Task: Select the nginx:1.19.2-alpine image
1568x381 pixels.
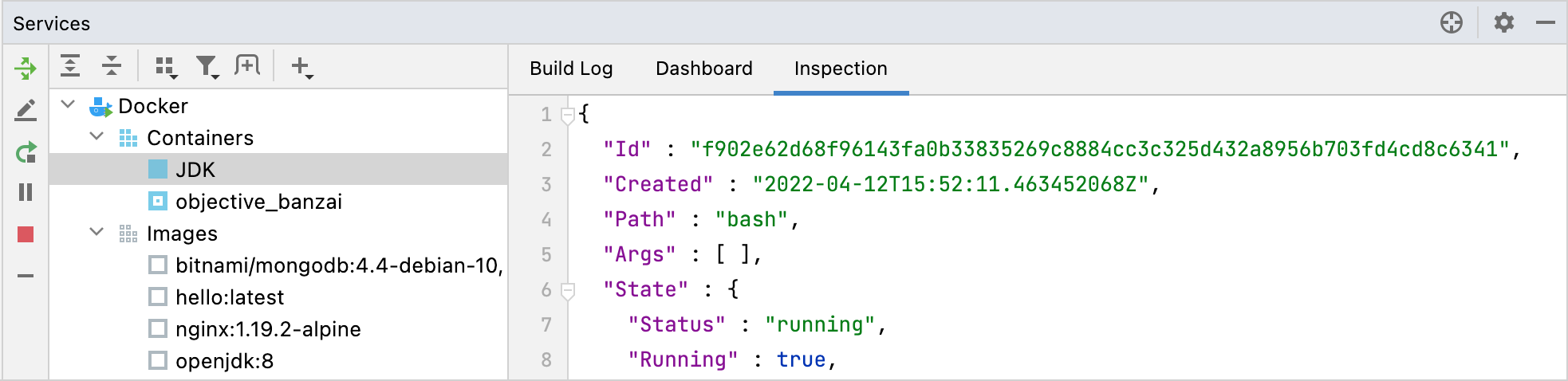Action: coord(268,329)
